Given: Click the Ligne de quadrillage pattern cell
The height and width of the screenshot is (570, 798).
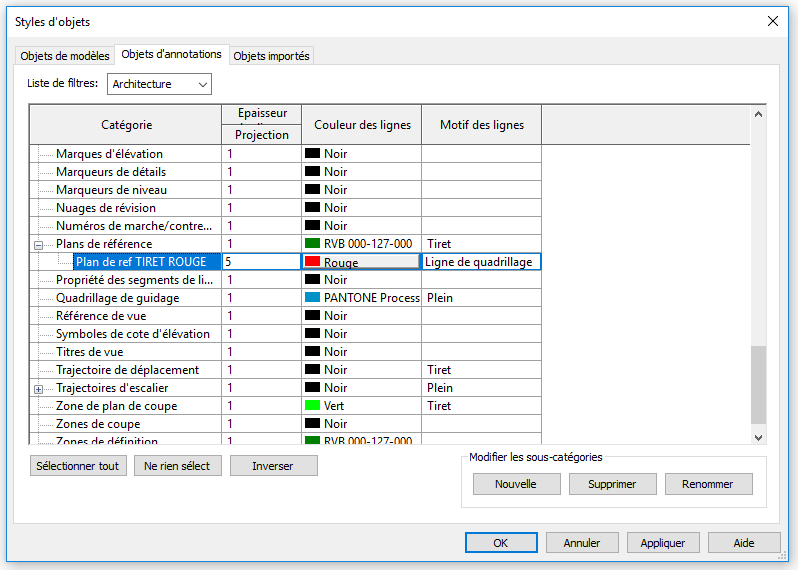Looking at the screenshot, I should (x=481, y=262).
